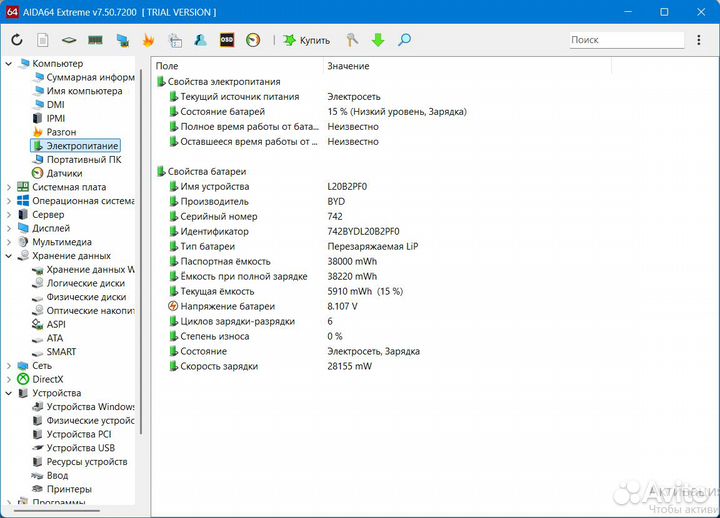This screenshot has height=518, width=720.
Task: Click the monitor diagnostics toolbar icon
Action: 122,40
